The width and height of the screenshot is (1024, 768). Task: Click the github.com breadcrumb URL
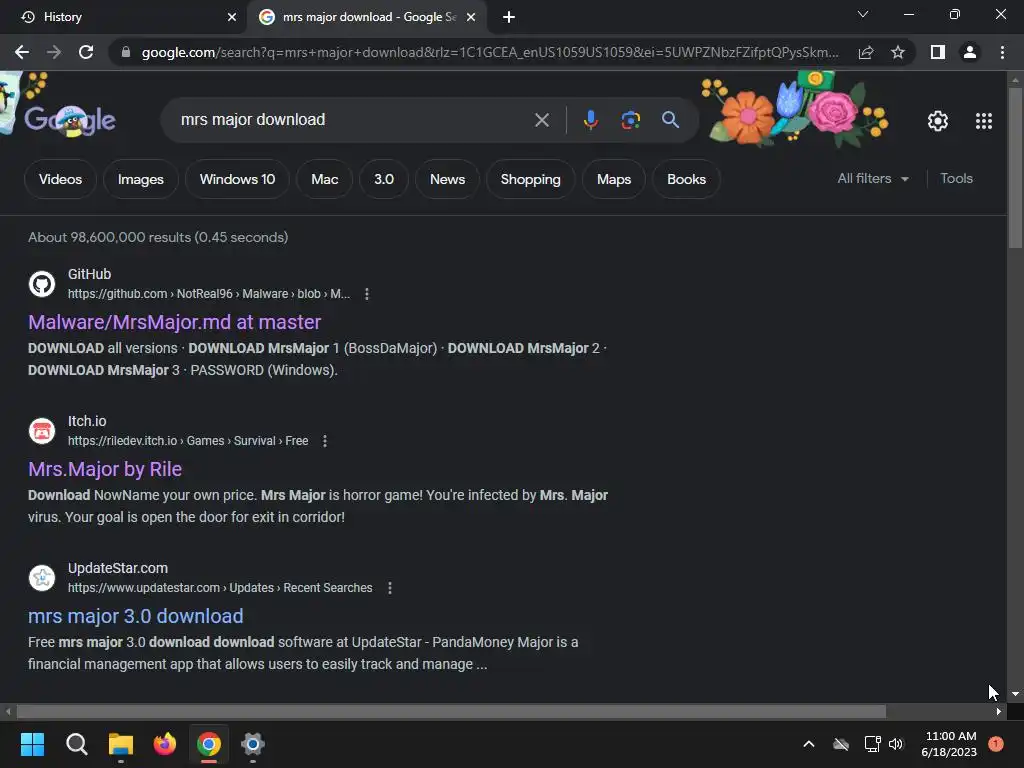pyautogui.click(x=209, y=294)
